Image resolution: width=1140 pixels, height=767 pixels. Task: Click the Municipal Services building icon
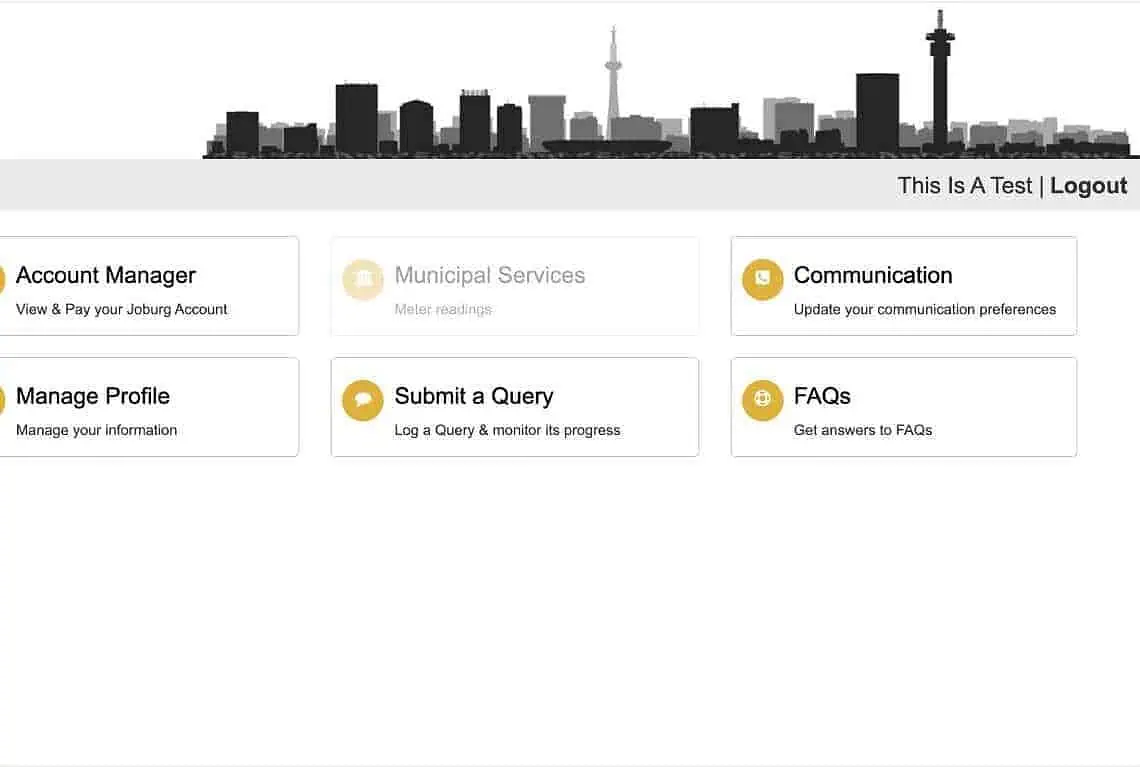click(363, 280)
